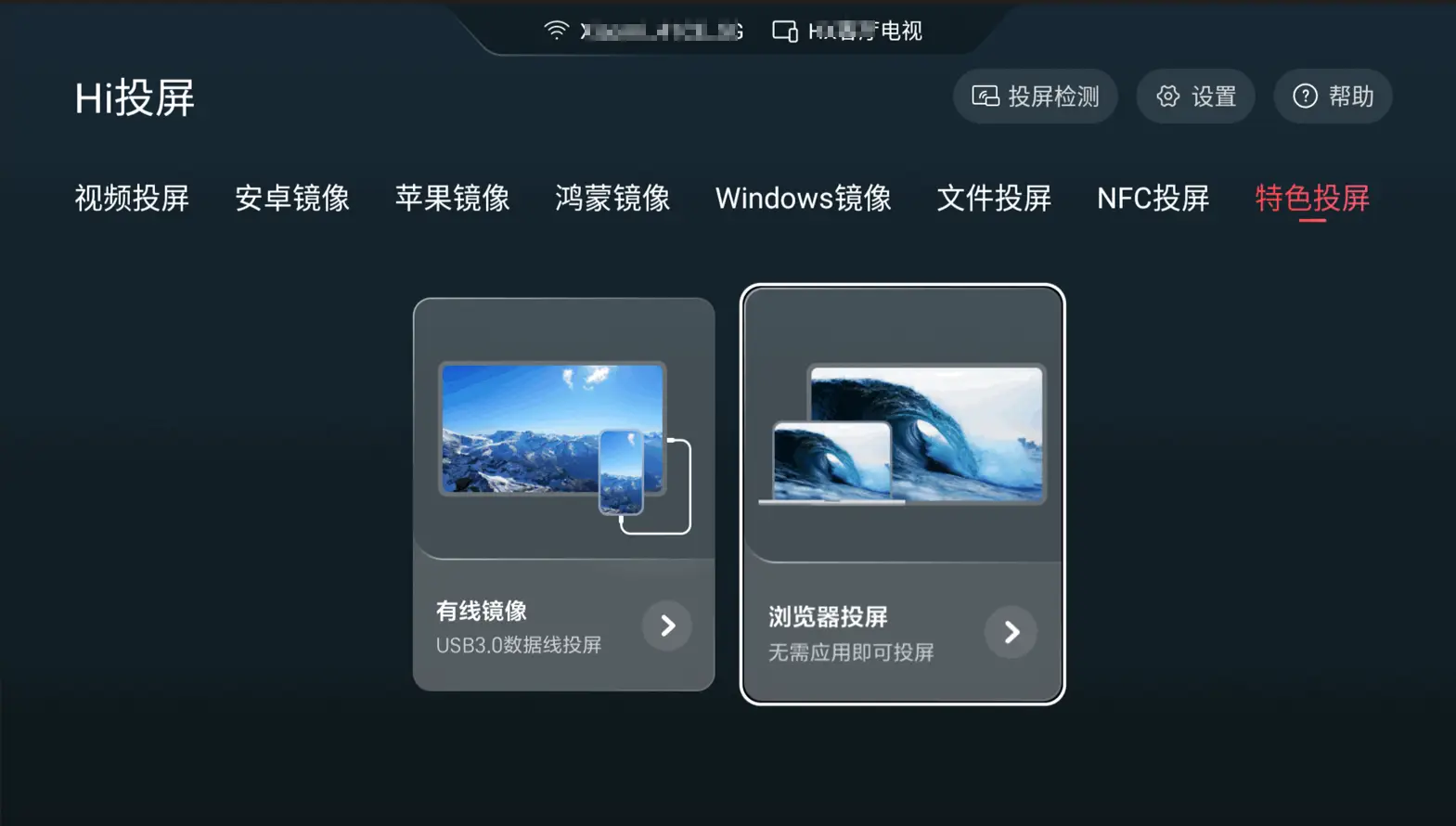
Task: Click the 投屏检测 button label
Action: click(x=1053, y=97)
